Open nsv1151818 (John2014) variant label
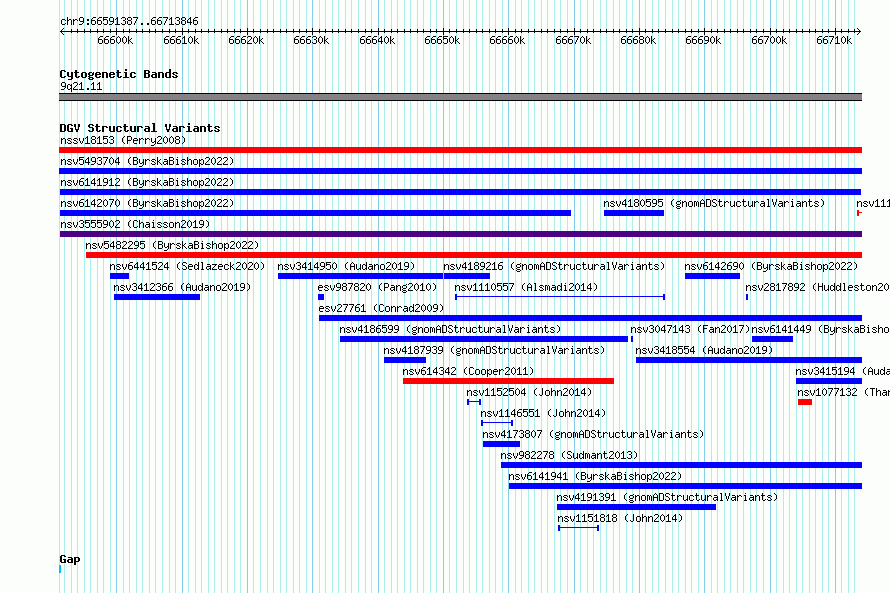The image size is (890, 593). point(620,518)
